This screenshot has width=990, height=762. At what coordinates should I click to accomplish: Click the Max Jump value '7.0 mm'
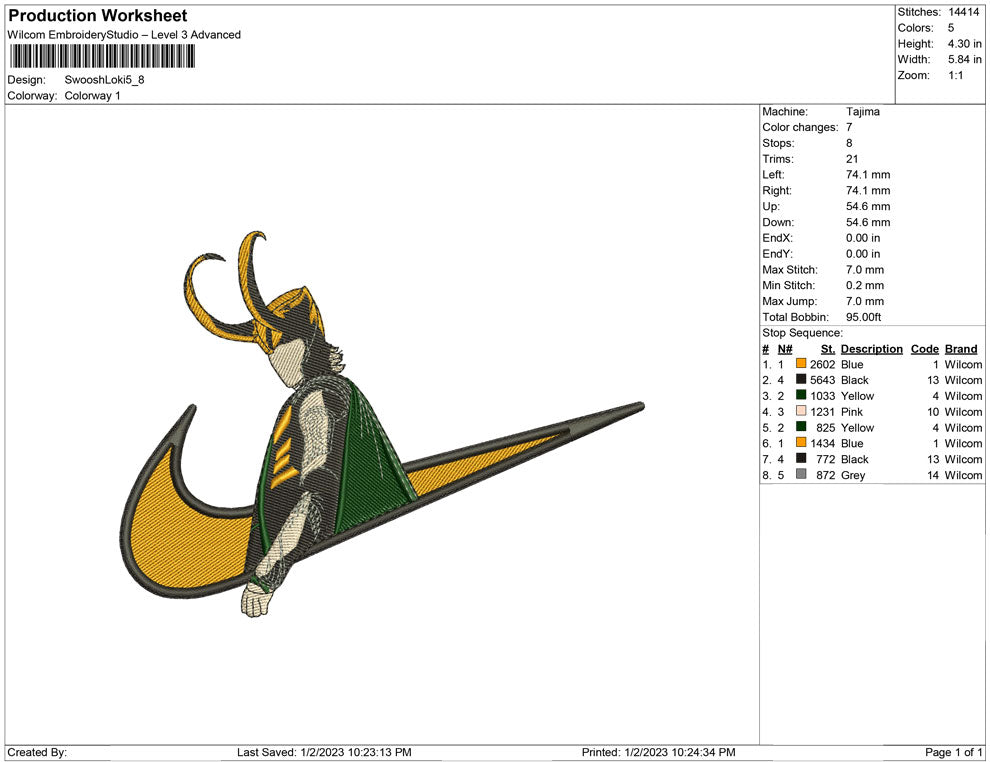(865, 301)
